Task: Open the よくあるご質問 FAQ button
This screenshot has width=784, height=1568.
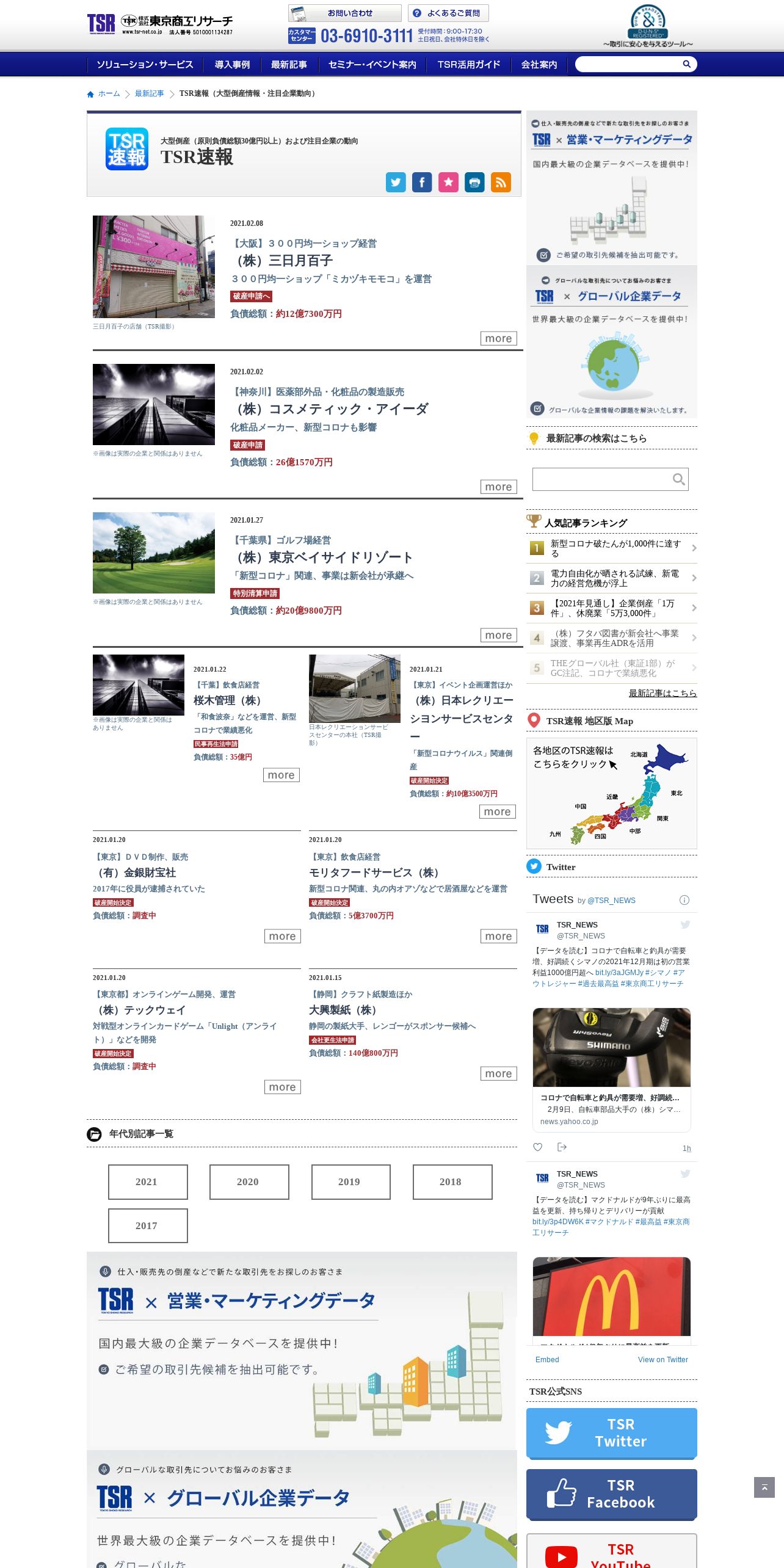Action: pos(448,13)
